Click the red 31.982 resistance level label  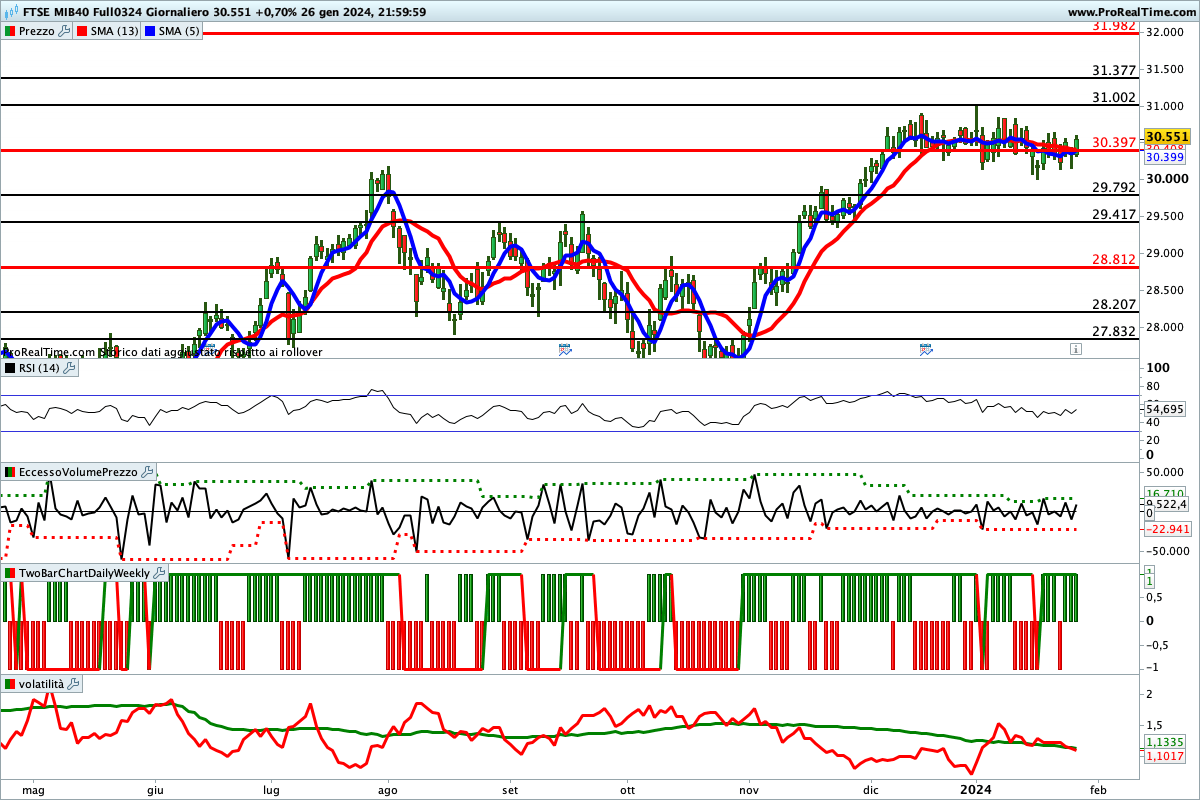[x=1114, y=26]
